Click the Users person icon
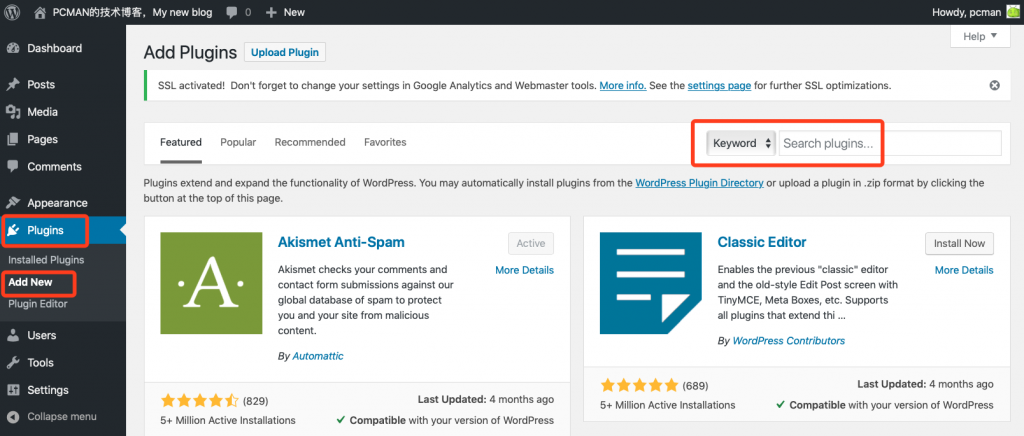 pos(13,335)
